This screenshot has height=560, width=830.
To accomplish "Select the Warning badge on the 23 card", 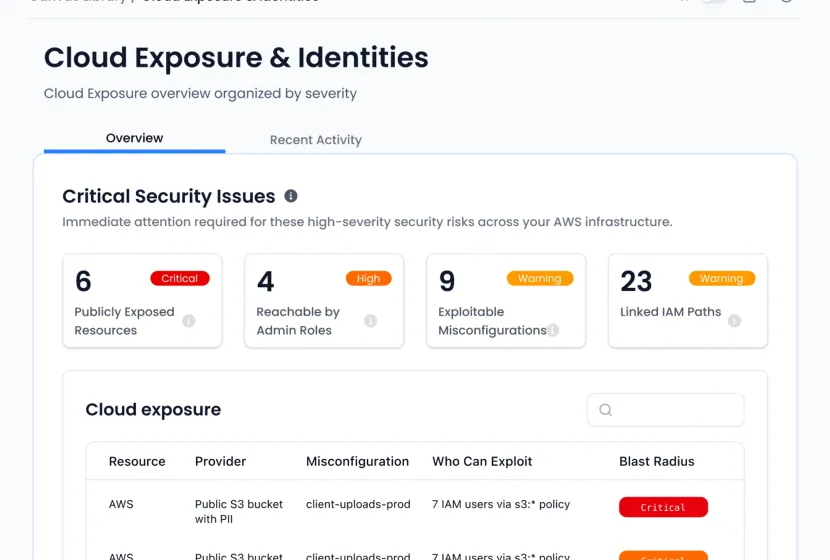I will coord(721,278).
